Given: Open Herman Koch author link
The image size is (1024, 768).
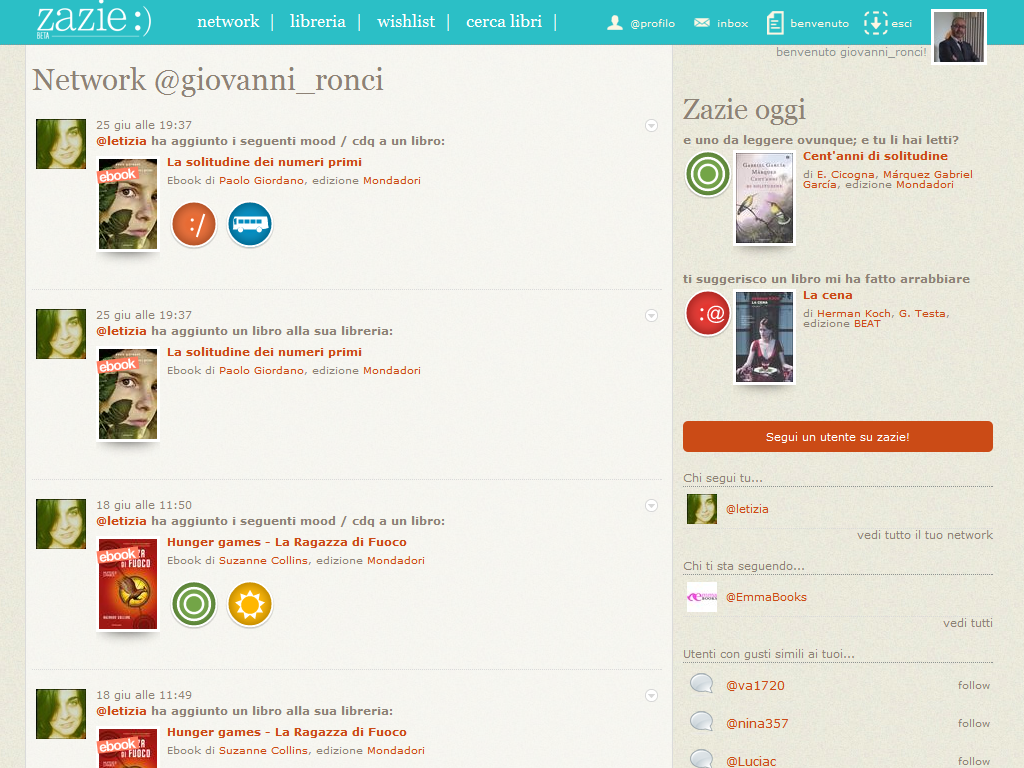Looking at the screenshot, I should 854,313.
